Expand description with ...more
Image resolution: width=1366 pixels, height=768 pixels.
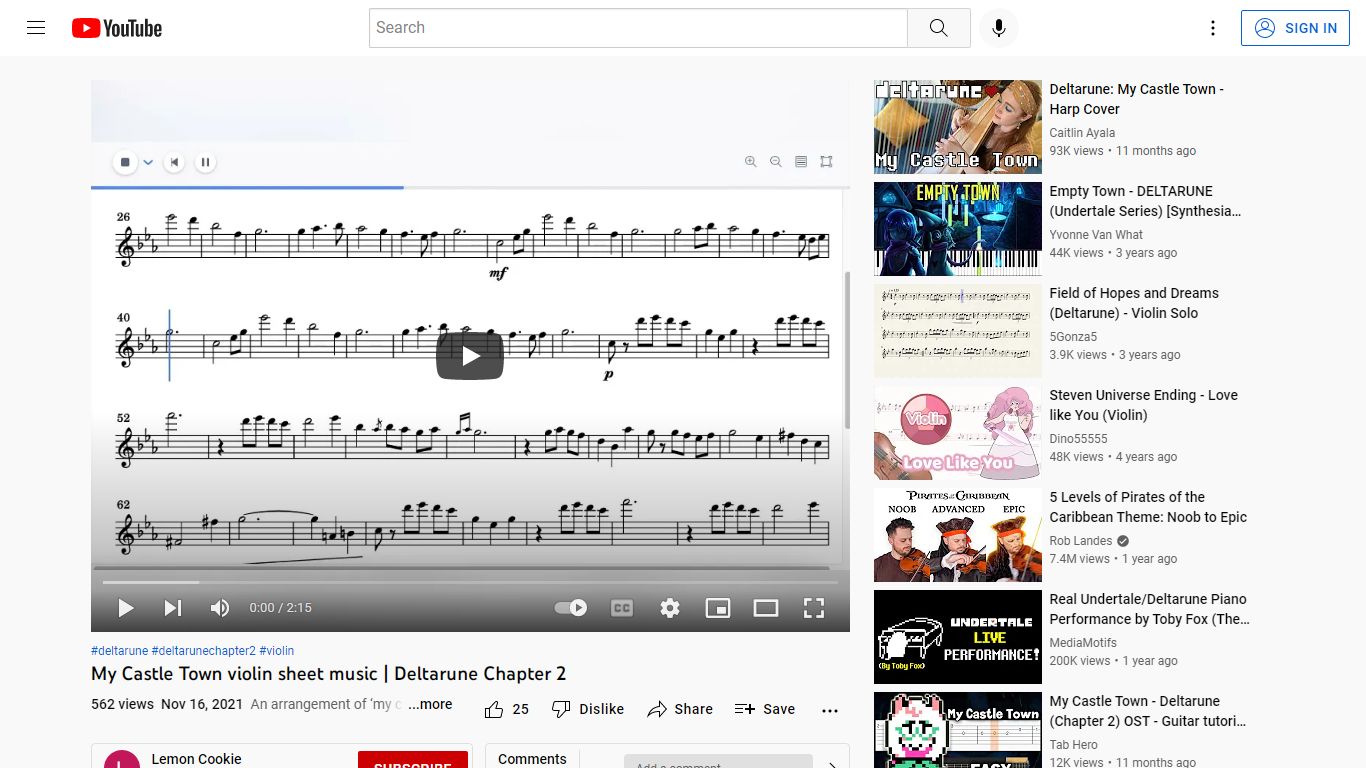click(430, 704)
